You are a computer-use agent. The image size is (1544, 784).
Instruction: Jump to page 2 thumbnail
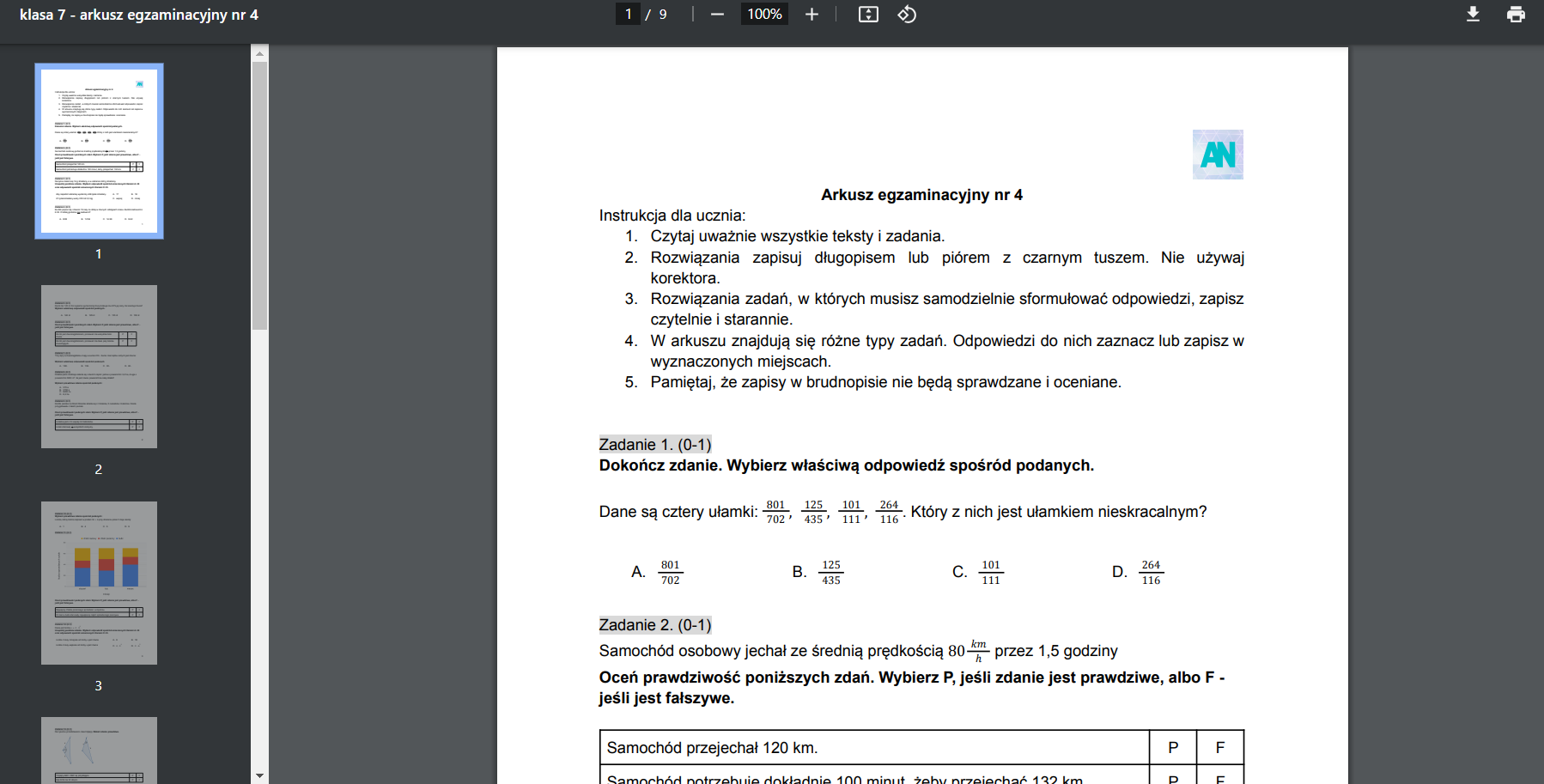click(x=99, y=367)
